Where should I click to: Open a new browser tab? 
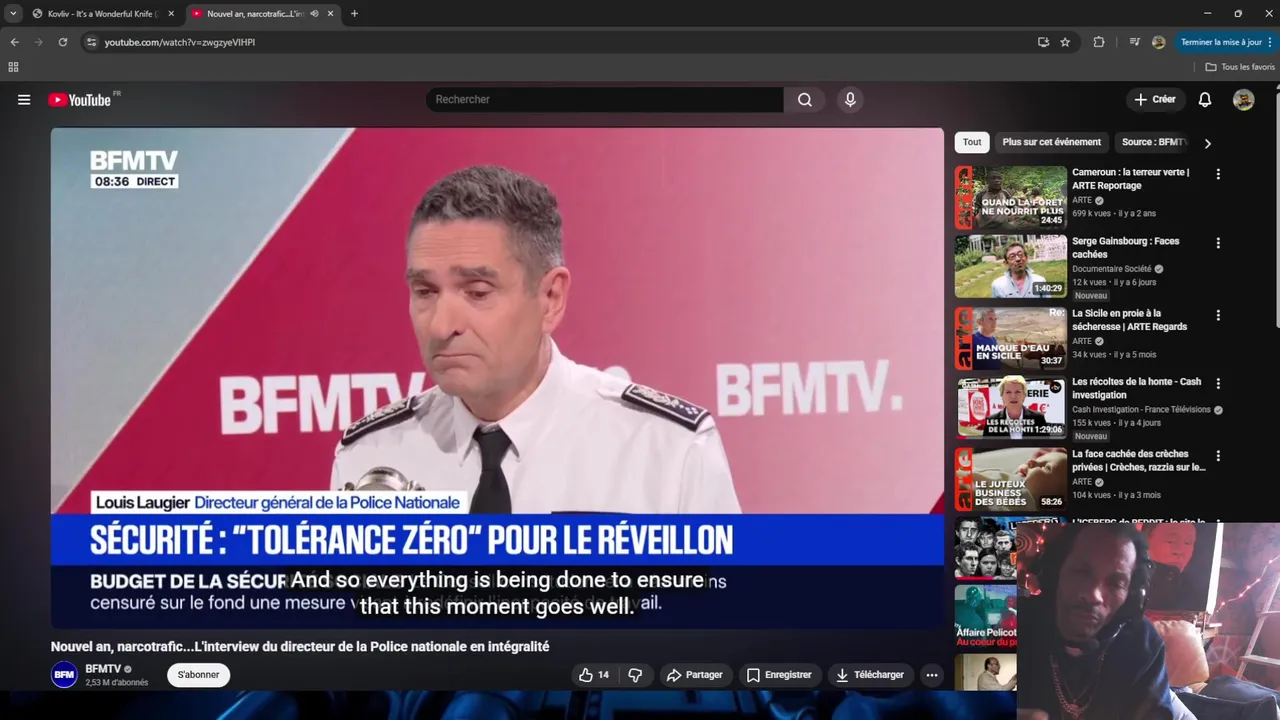[x=354, y=14]
